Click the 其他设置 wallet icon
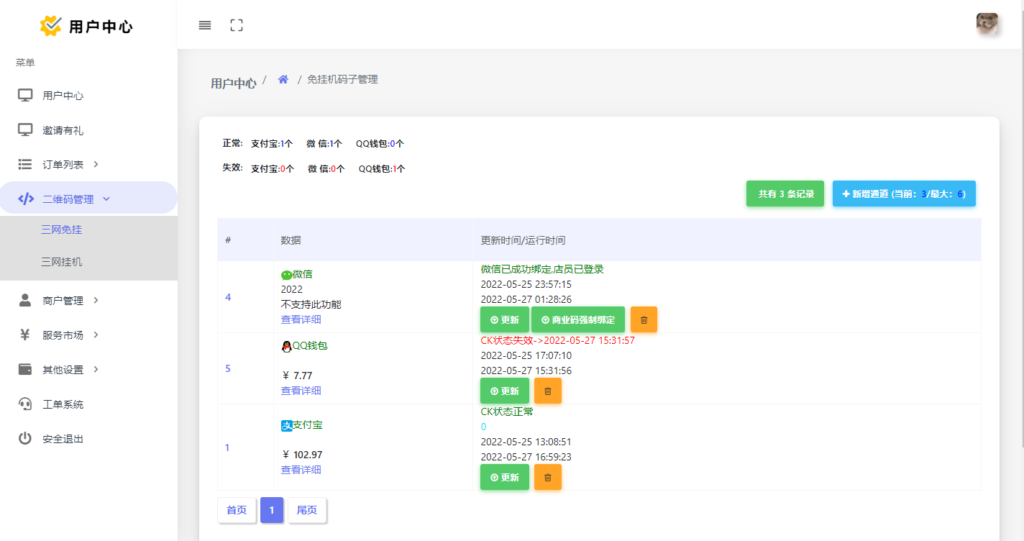This screenshot has height=541, width=1024. click(x=25, y=369)
